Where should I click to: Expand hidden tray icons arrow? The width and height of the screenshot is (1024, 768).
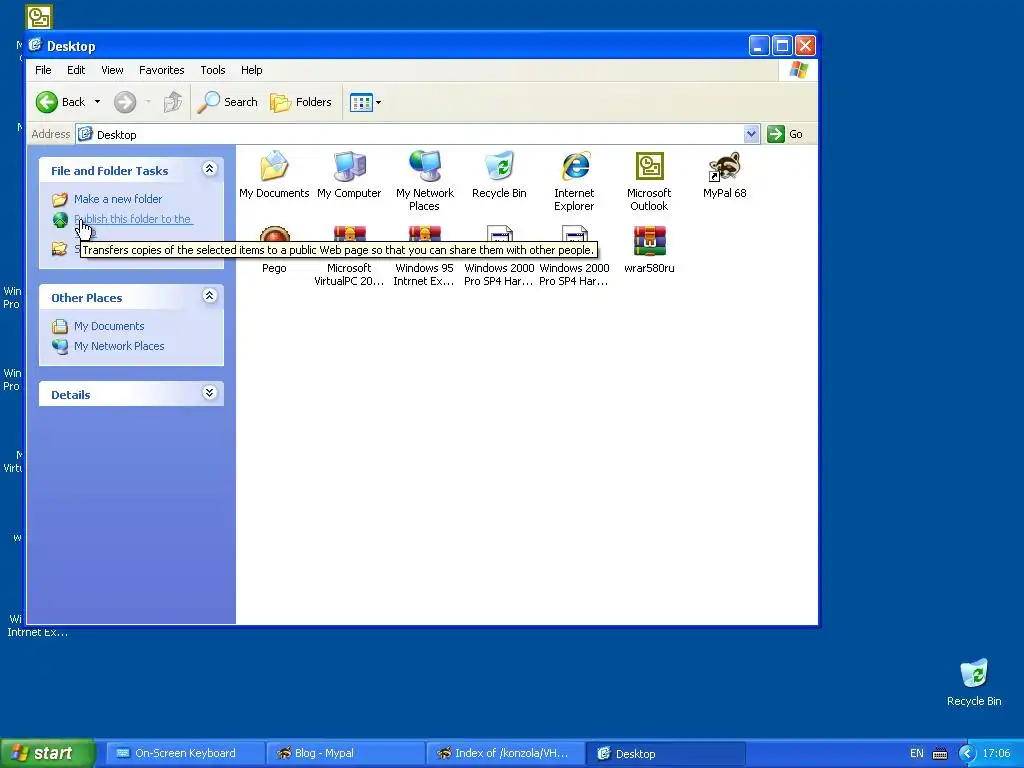pyautogui.click(x=968, y=754)
